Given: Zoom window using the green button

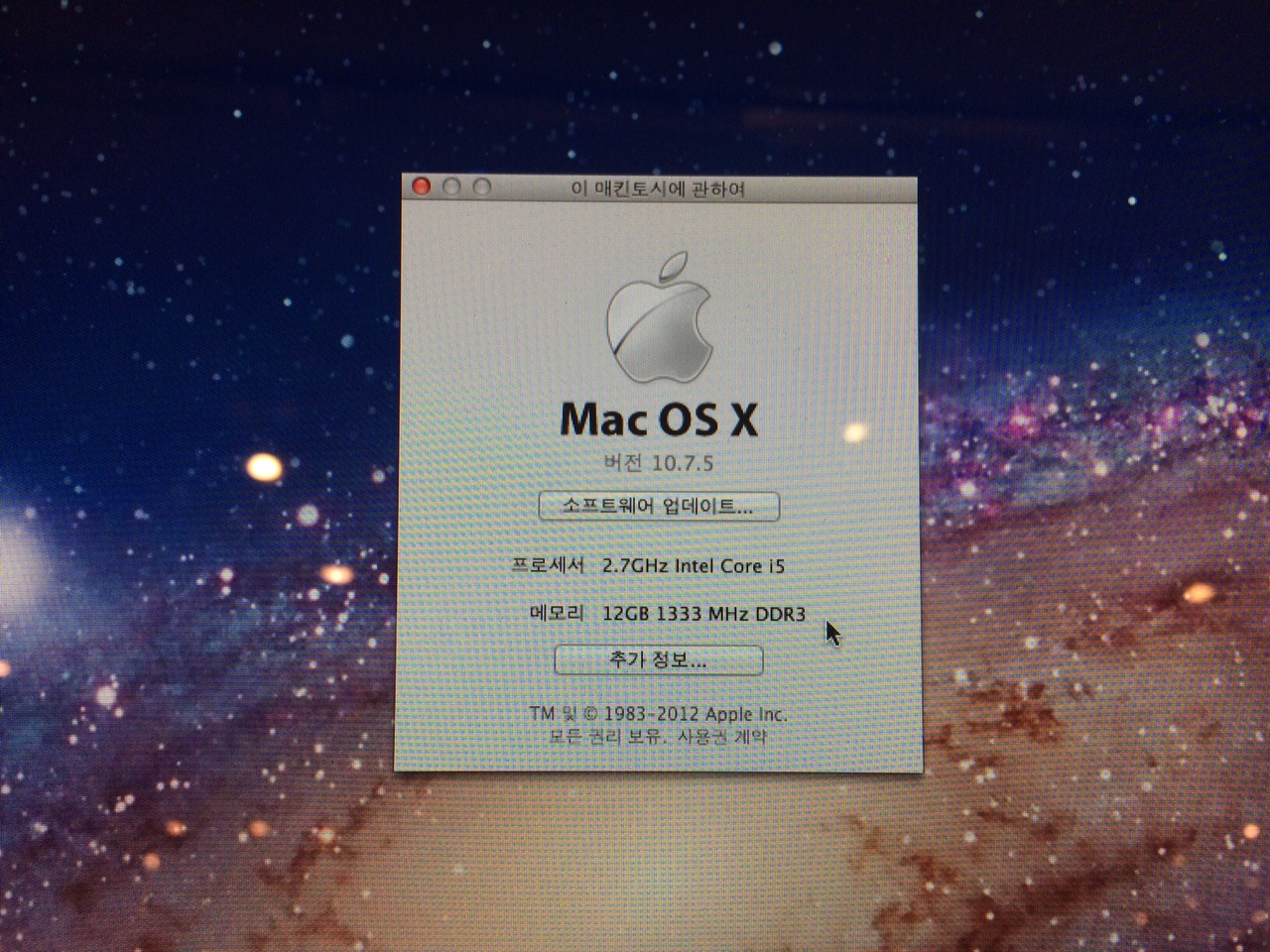Looking at the screenshot, I should [x=482, y=186].
